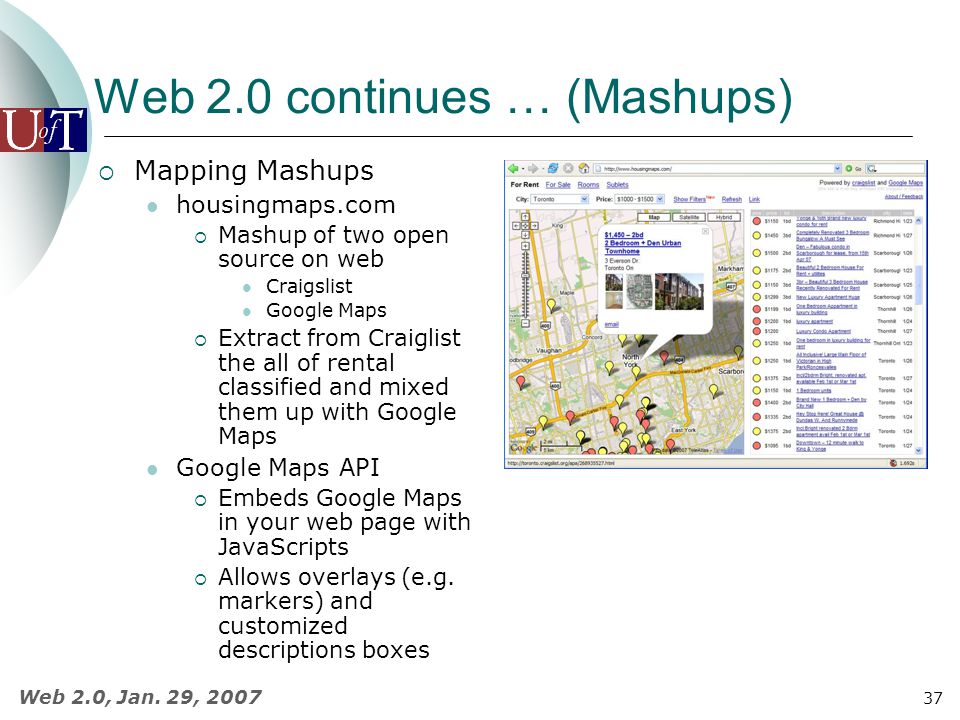Select the Sublets tab

point(618,184)
